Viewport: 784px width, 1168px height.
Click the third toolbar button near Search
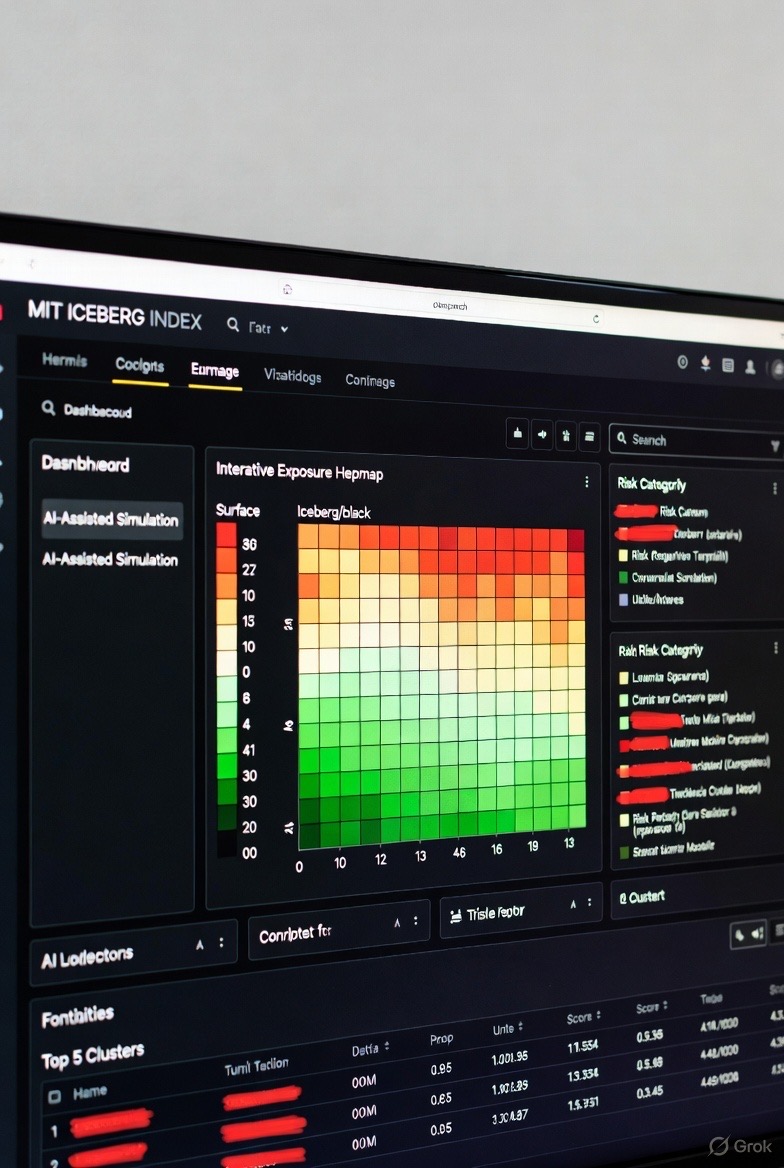566,437
